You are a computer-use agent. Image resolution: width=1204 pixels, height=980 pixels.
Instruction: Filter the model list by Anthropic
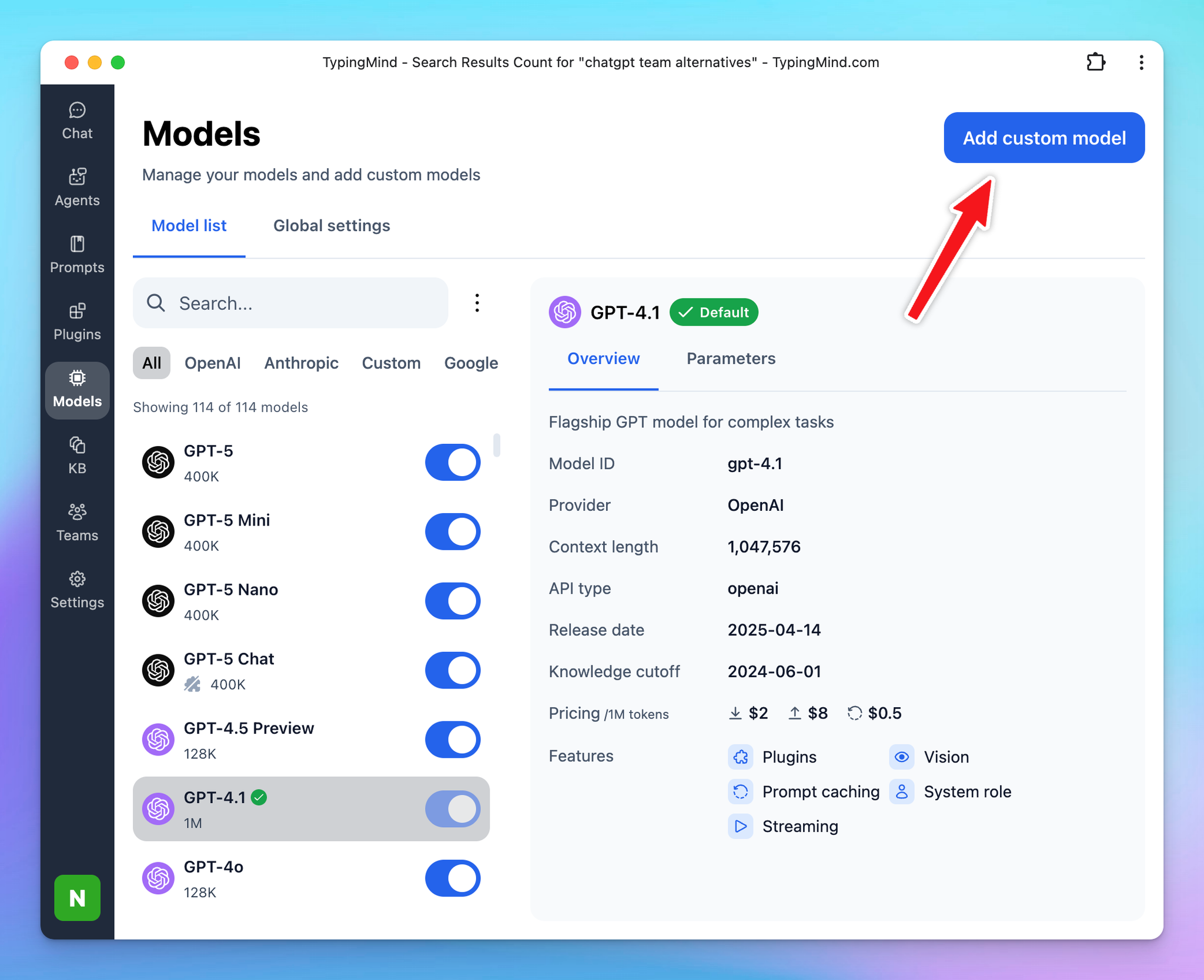coord(301,363)
